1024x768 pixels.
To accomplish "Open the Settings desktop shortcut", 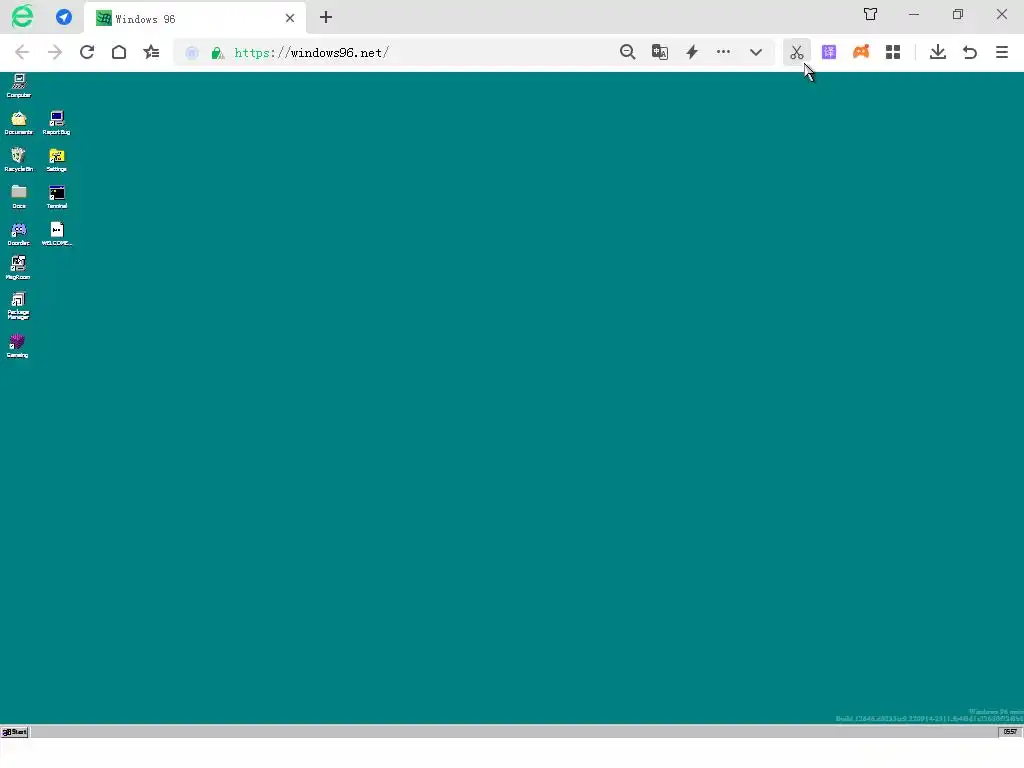I will coord(57,160).
